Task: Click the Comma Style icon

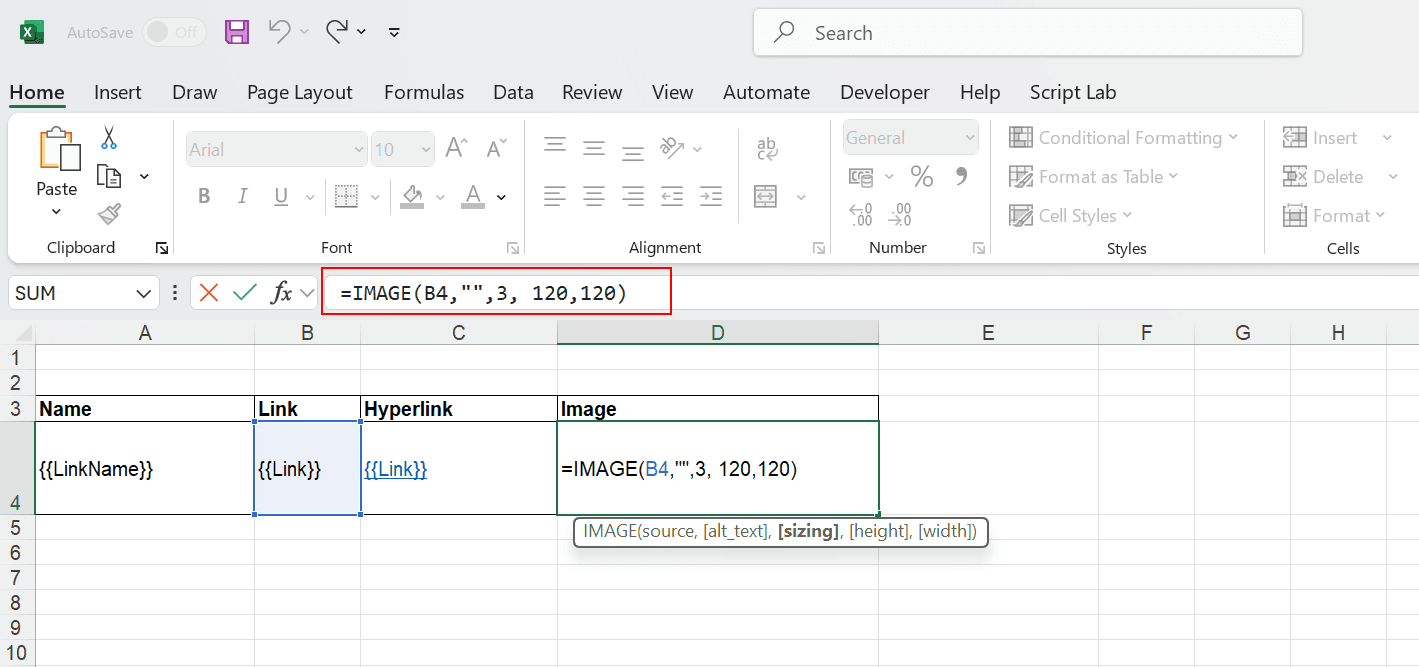Action: click(961, 177)
